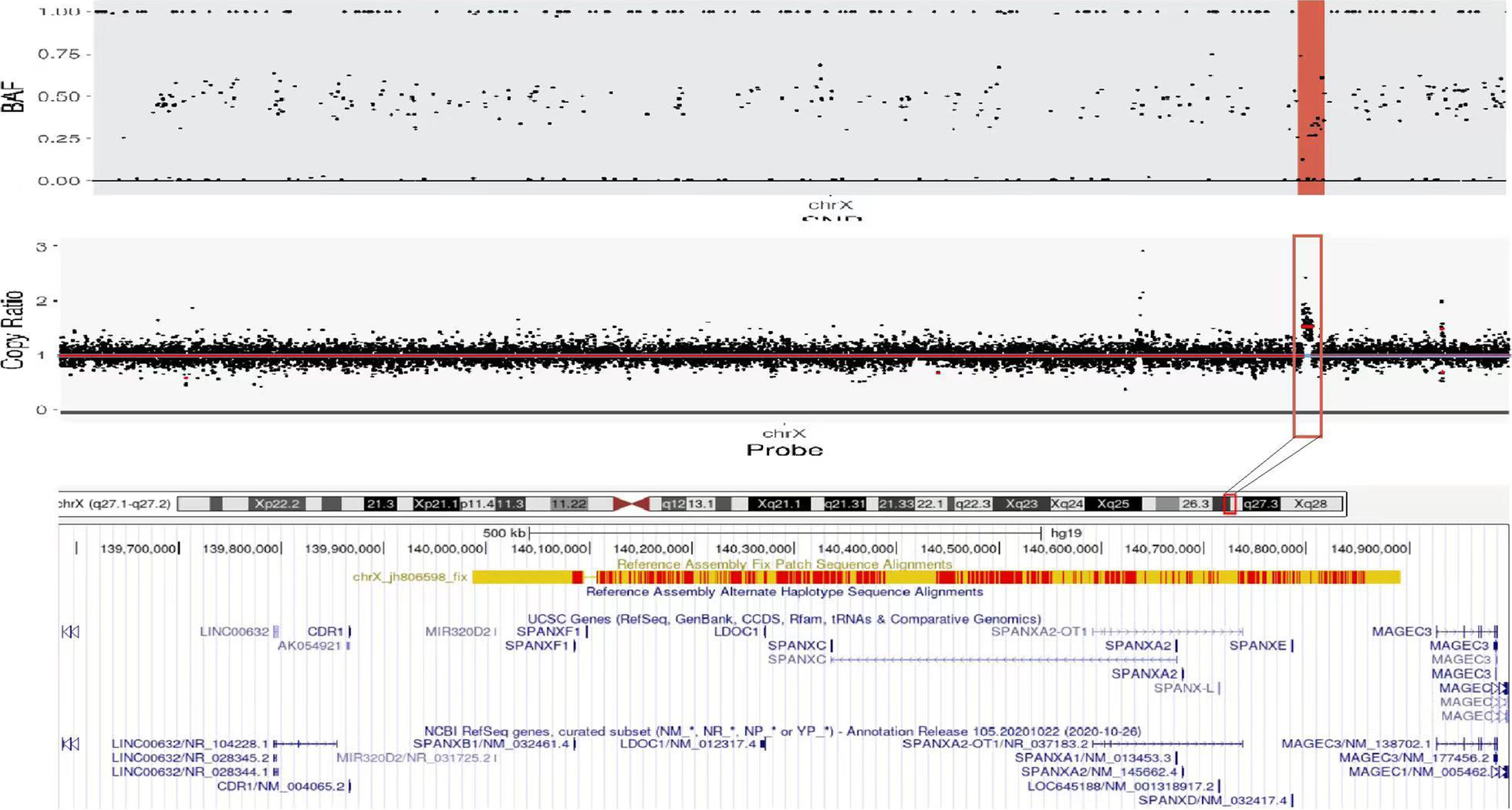Click the hg19 assembly label

[1066, 533]
